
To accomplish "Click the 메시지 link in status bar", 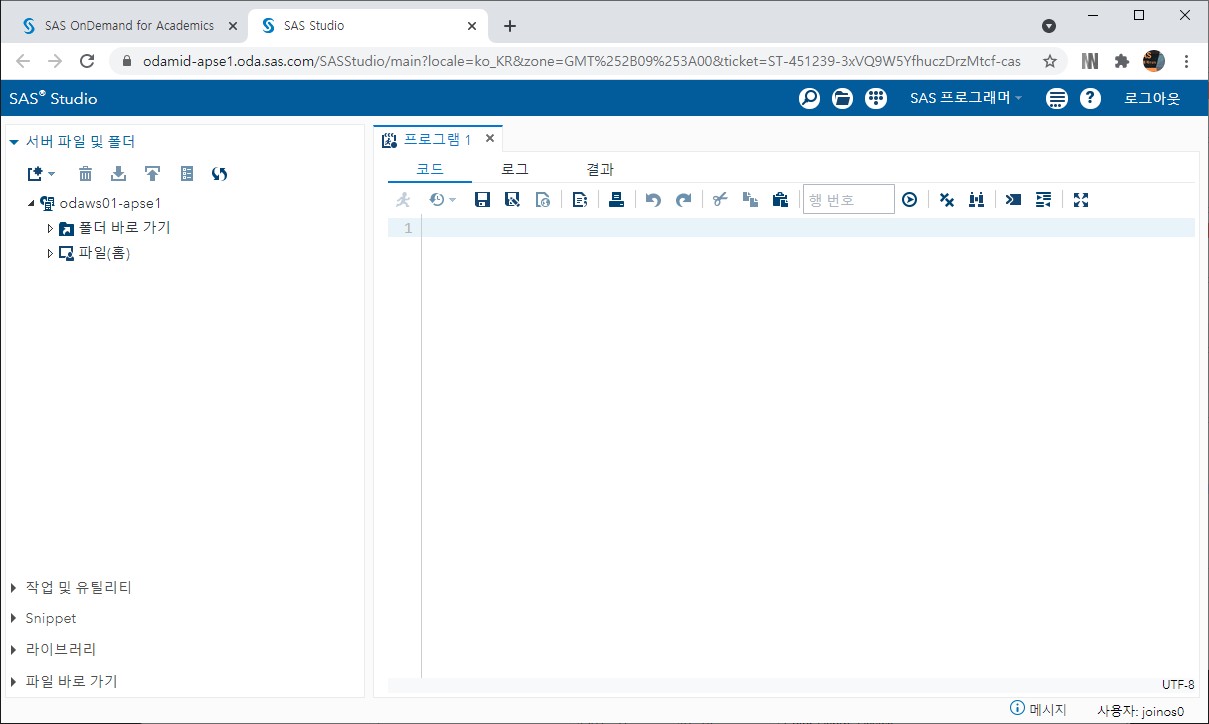I will pos(1039,709).
